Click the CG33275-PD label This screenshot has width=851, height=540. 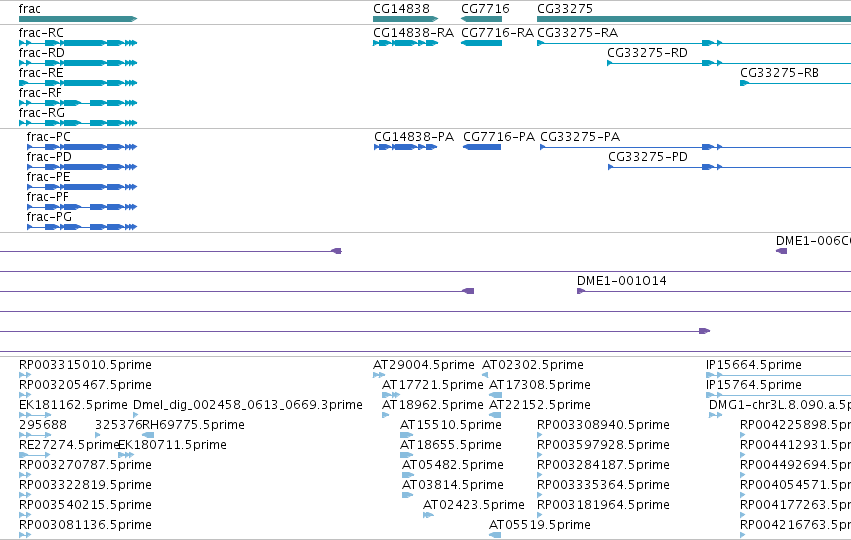coord(648,157)
